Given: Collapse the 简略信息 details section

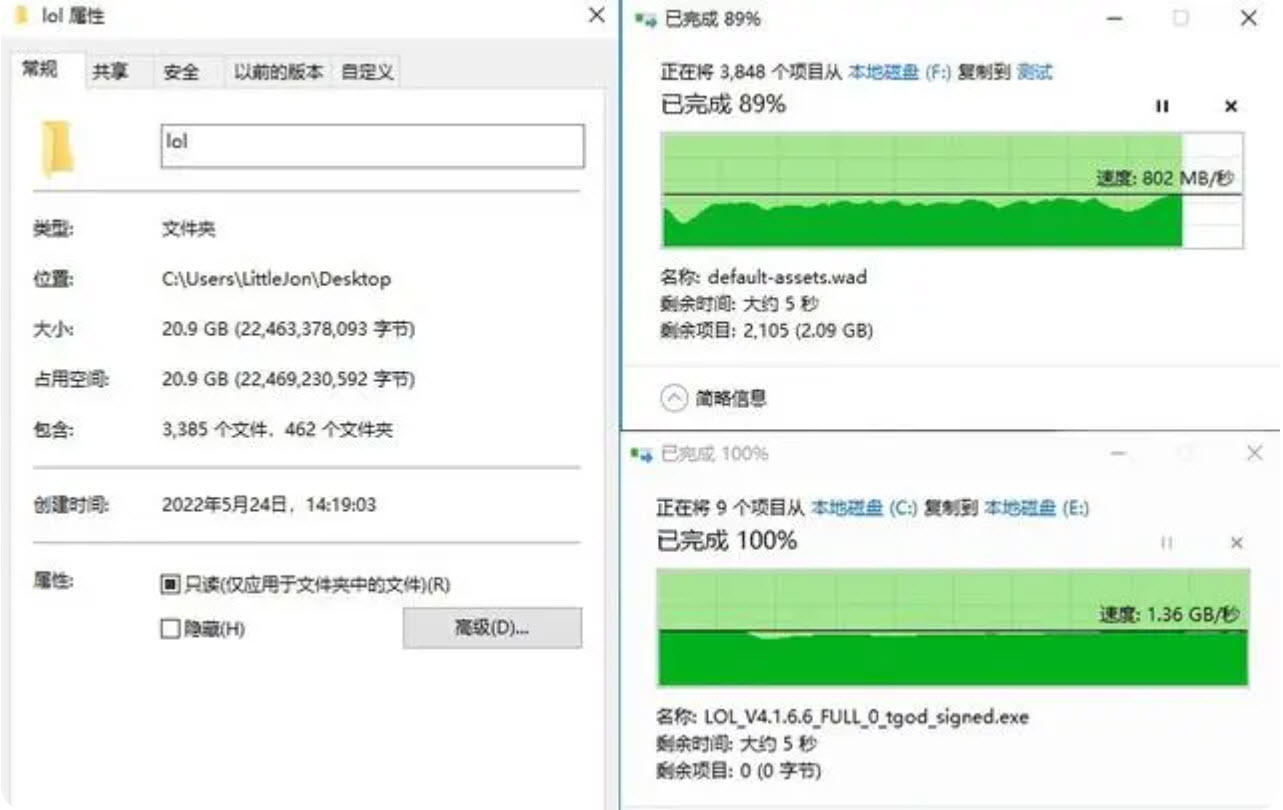Looking at the screenshot, I should pos(674,397).
